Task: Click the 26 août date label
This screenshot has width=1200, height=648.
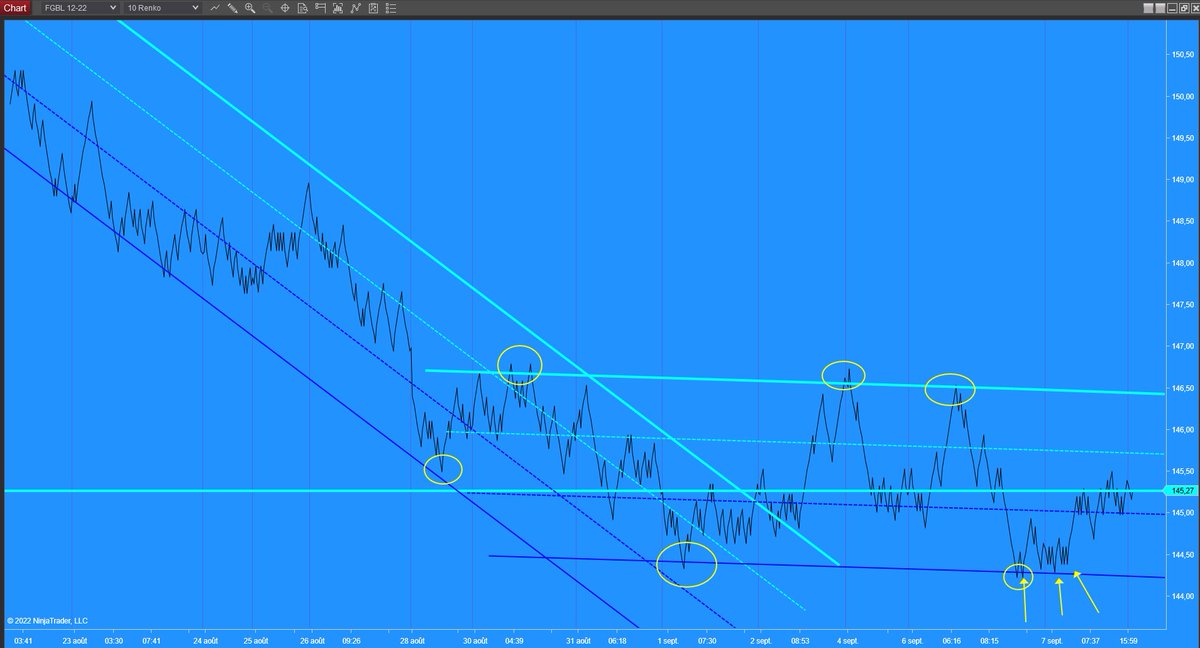Action: pos(312,640)
